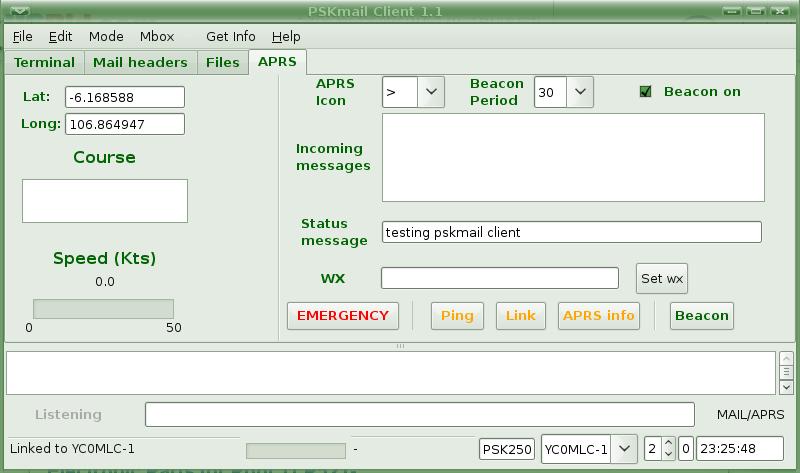The image size is (800, 473).
Task: Click the YC0MLC-1 server combo text
Action: (x=576, y=449)
